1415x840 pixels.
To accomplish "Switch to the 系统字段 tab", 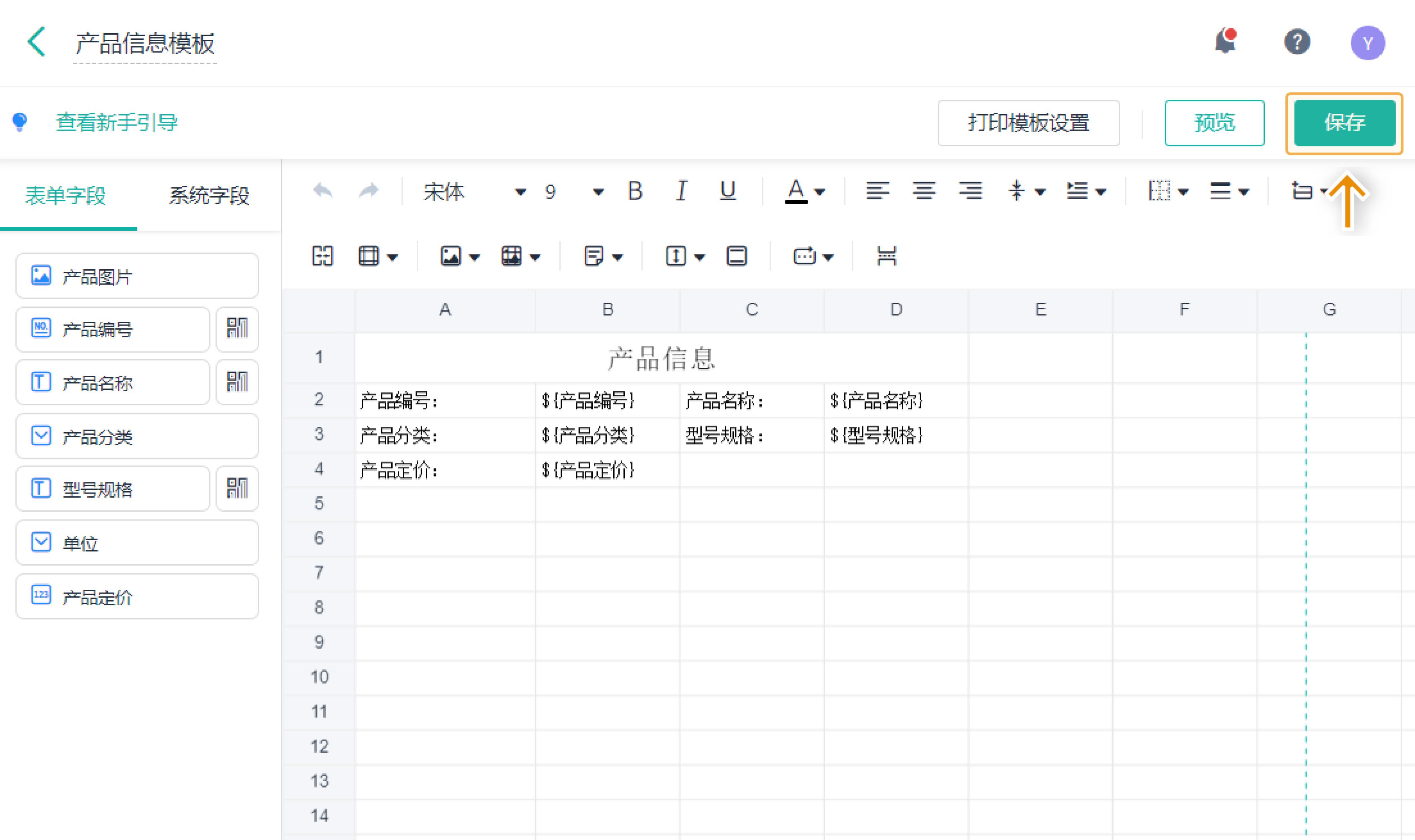I will click(x=209, y=196).
